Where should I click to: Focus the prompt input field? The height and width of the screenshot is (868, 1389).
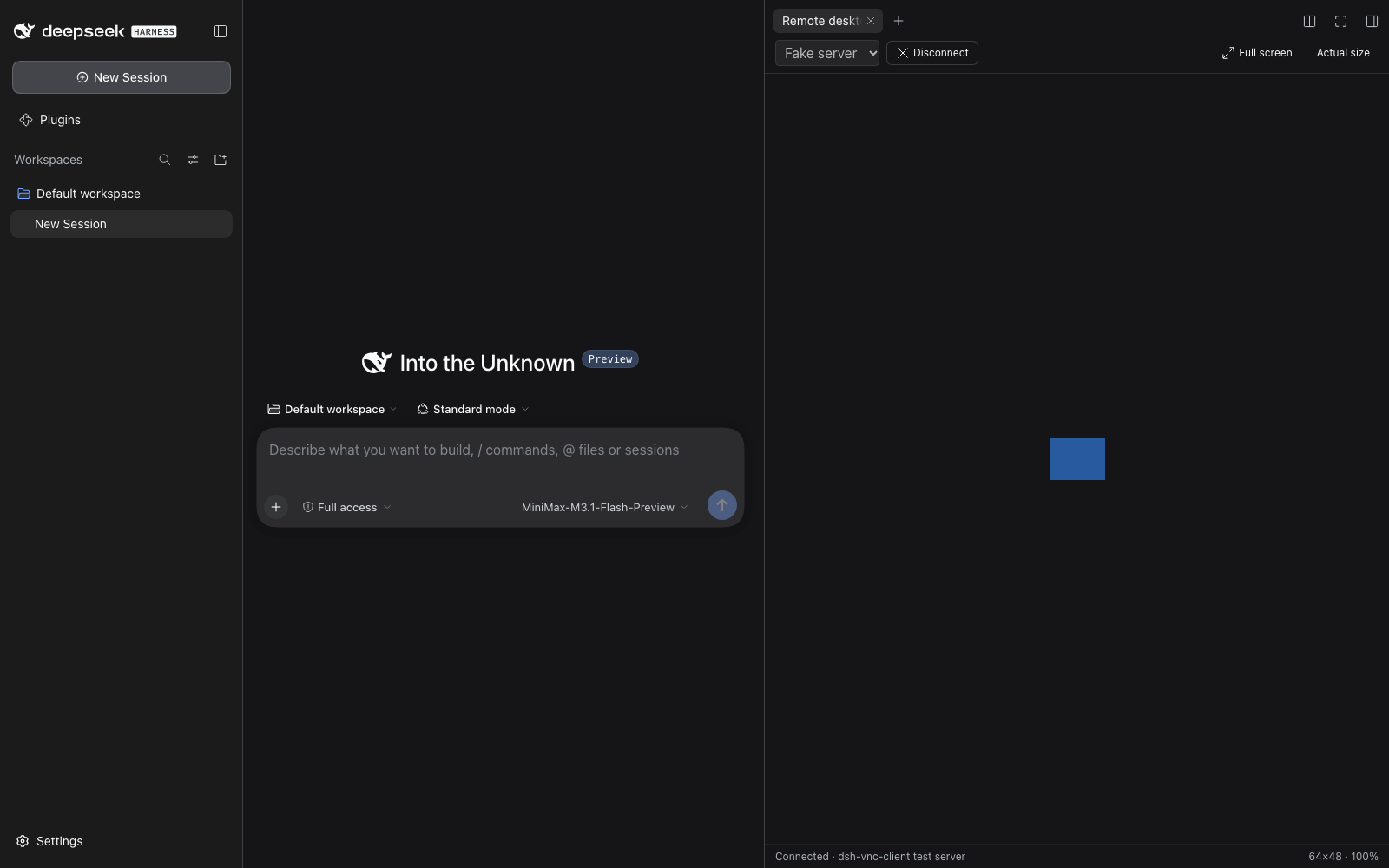(x=500, y=450)
